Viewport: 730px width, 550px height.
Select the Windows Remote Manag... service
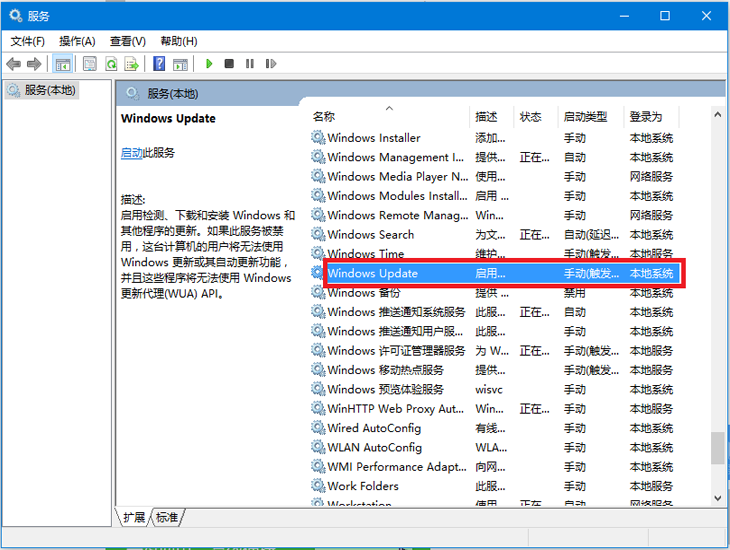495,215
